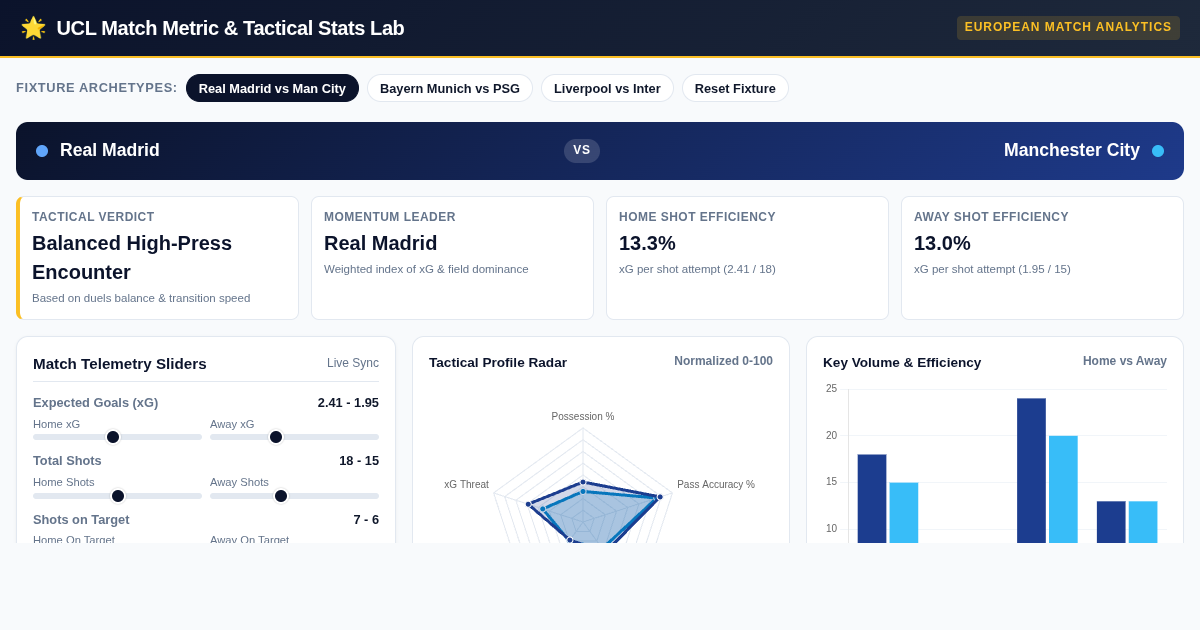Click the star logo icon in header
The width and height of the screenshot is (1200, 630).
click(33, 28)
